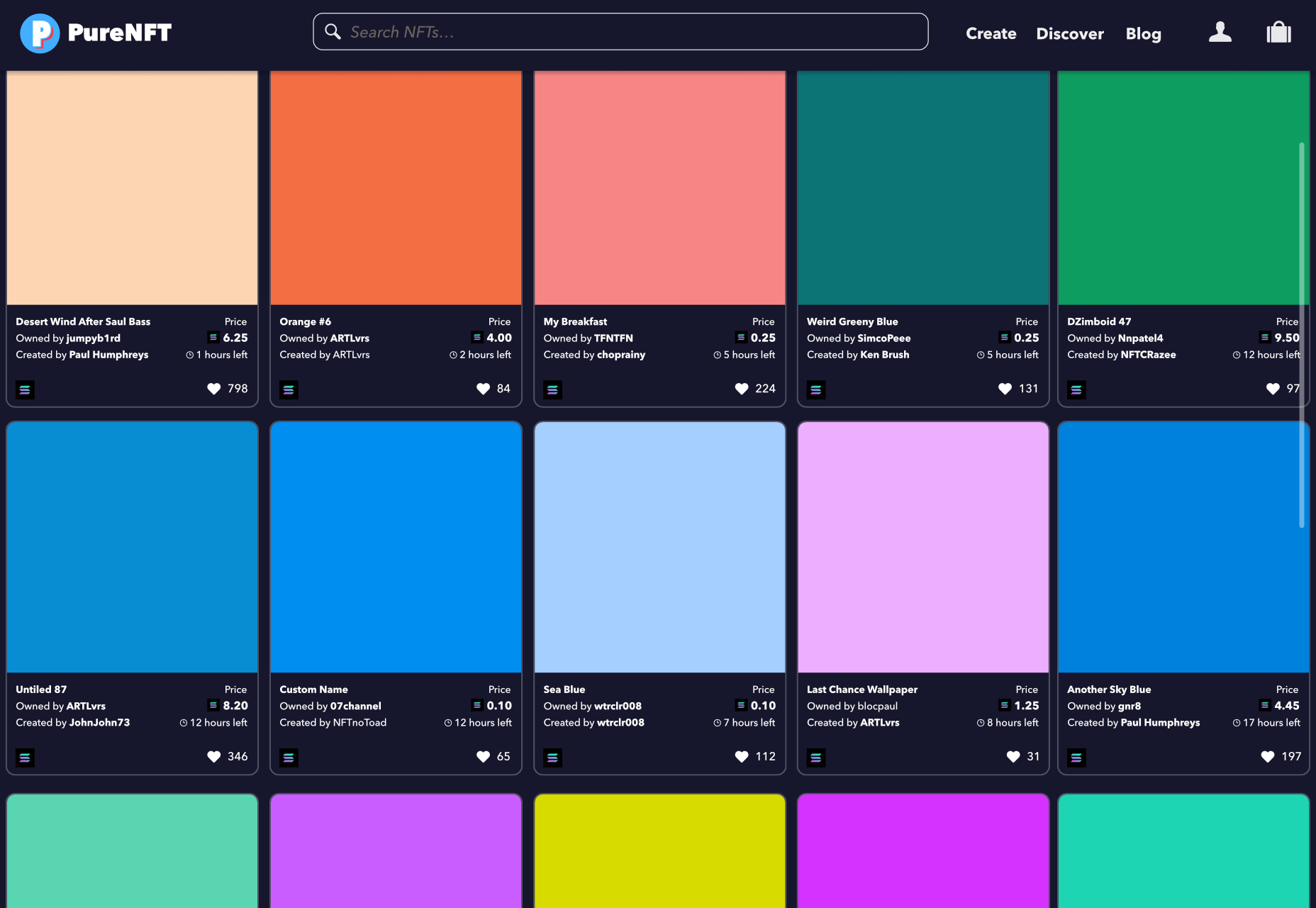Open the orange Orange #6 artwork
This screenshot has height=908, width=1316.
396,187
